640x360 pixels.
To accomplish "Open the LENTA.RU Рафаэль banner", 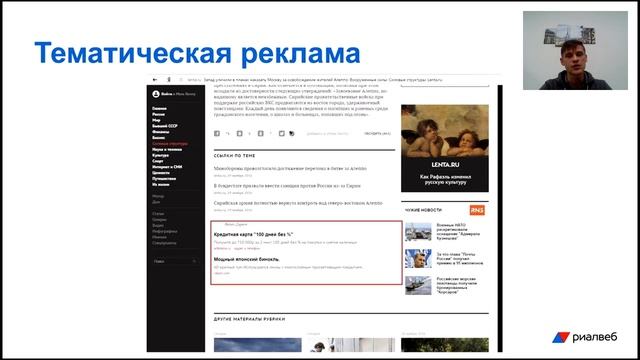I will coord(444,148).
